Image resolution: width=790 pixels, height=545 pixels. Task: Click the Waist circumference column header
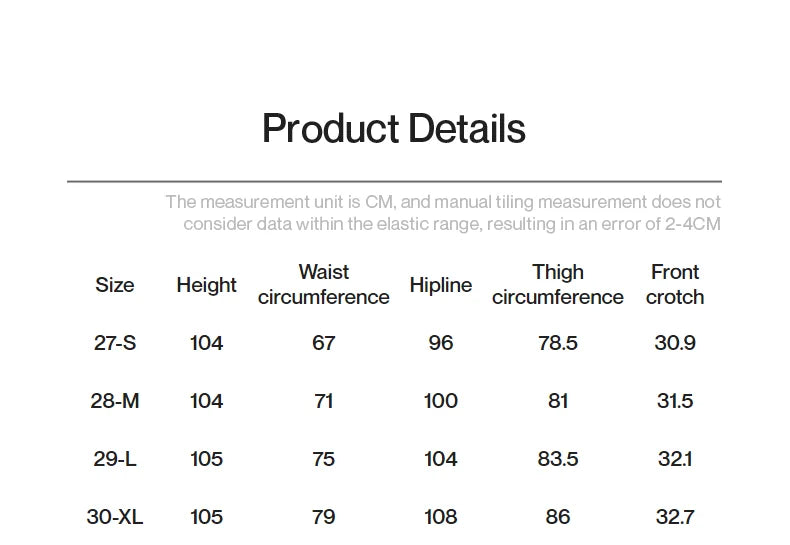pos(323,285)
